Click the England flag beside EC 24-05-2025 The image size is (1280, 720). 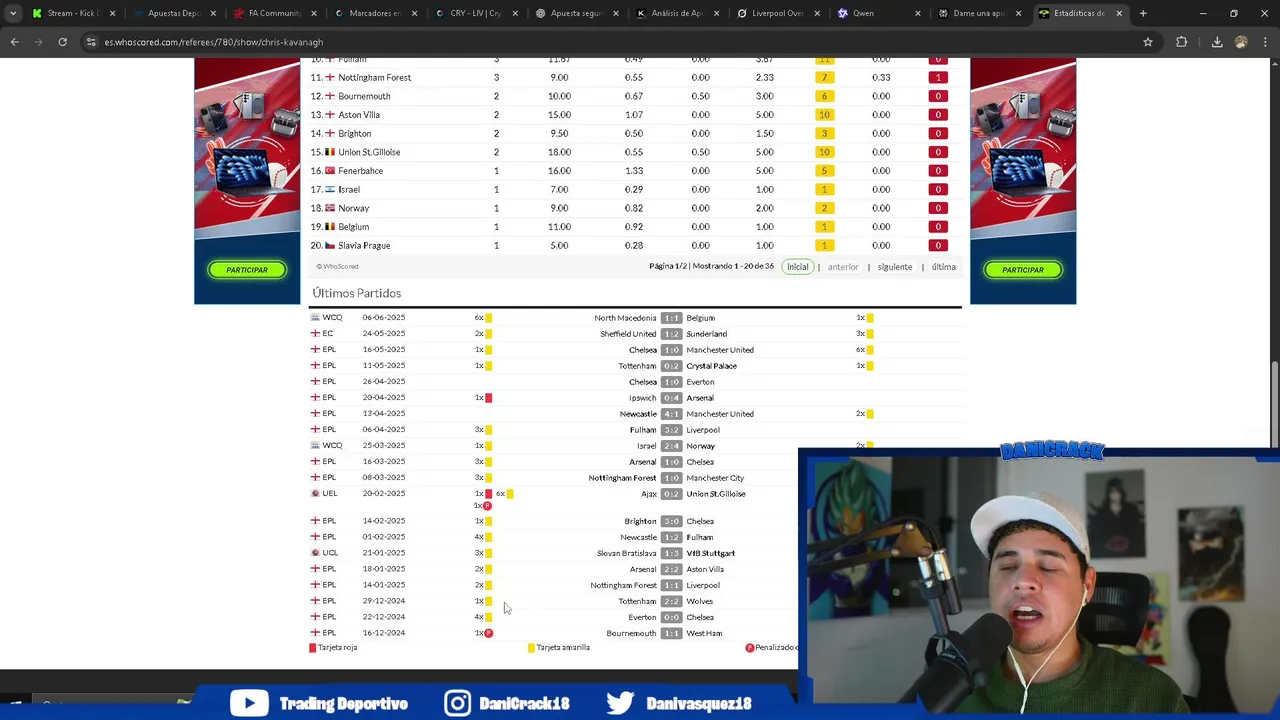pos(315,334)
